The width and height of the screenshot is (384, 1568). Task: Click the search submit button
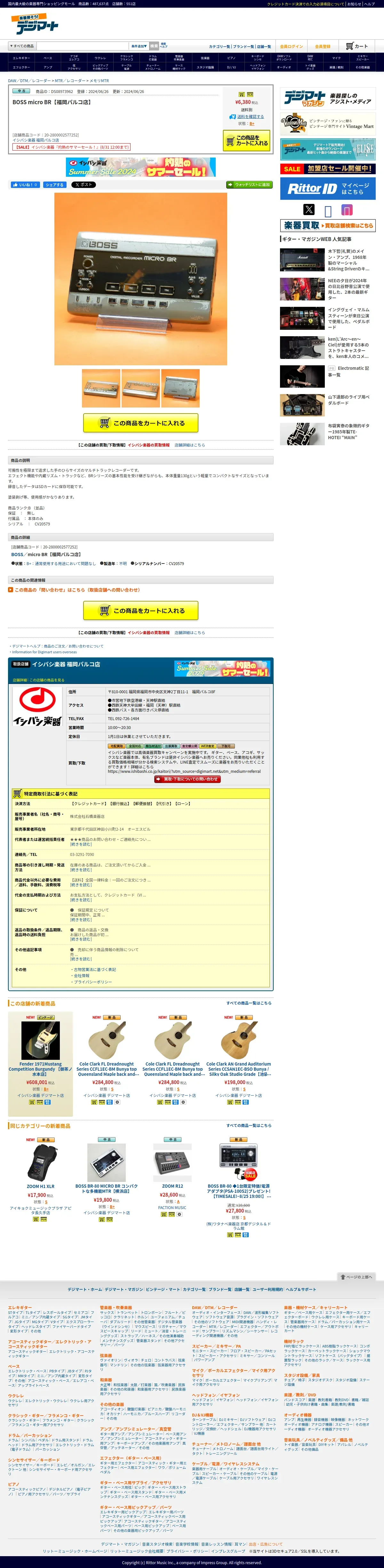click(x=154, y=46)
